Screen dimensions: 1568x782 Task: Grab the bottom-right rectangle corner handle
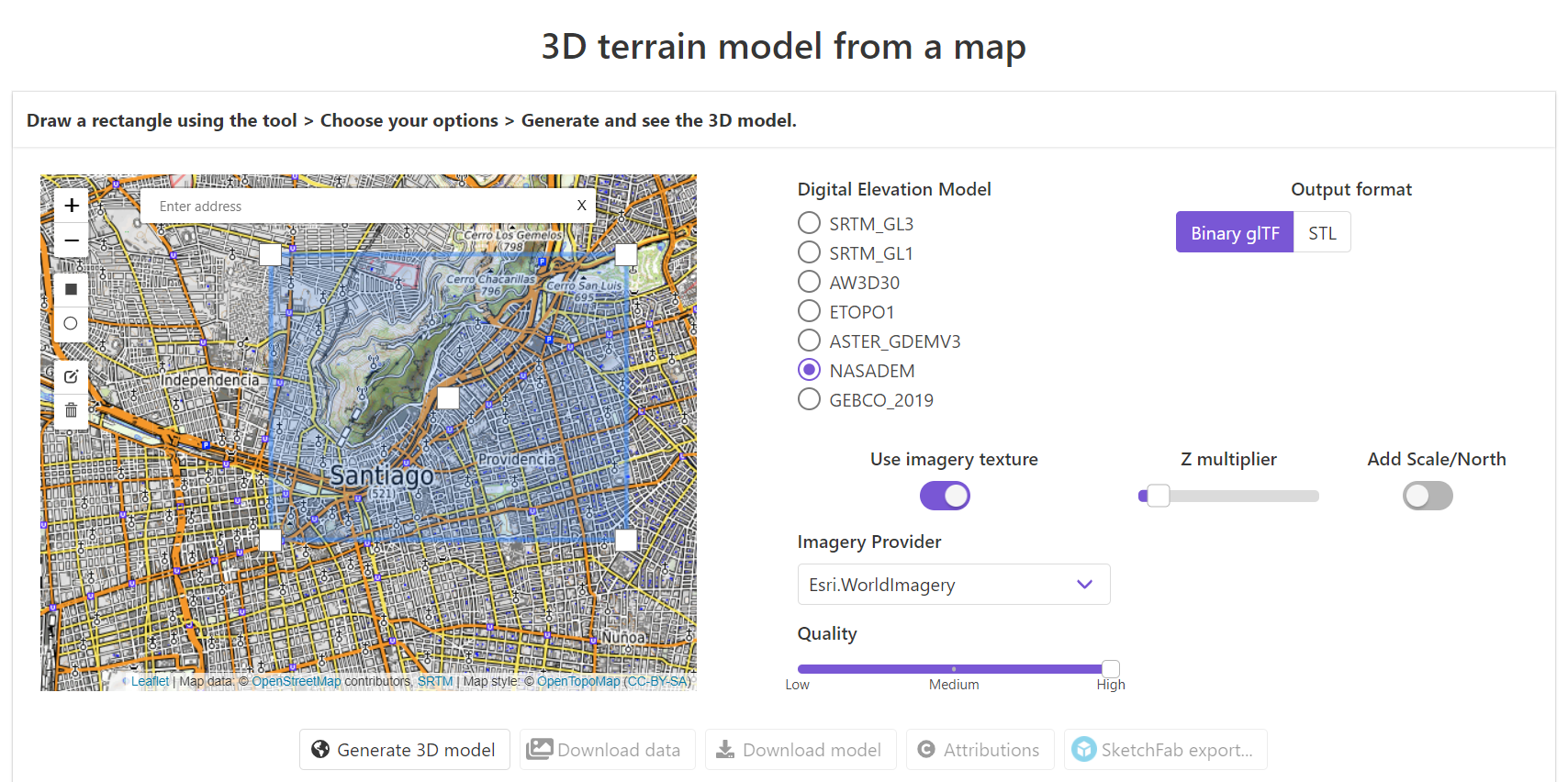626,540
